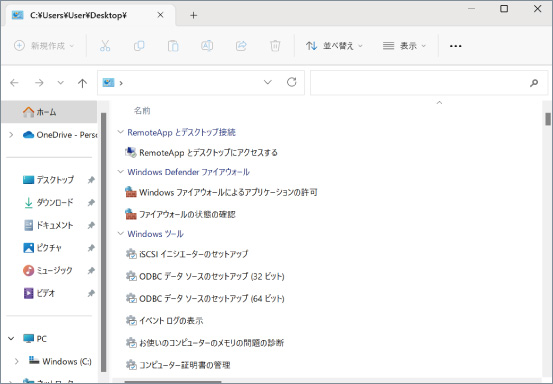This screenshot has width=553, height=384.
Task: Select ODBC データ ソースのセットアップ (32 ビット)
Action: coord(212,276)
